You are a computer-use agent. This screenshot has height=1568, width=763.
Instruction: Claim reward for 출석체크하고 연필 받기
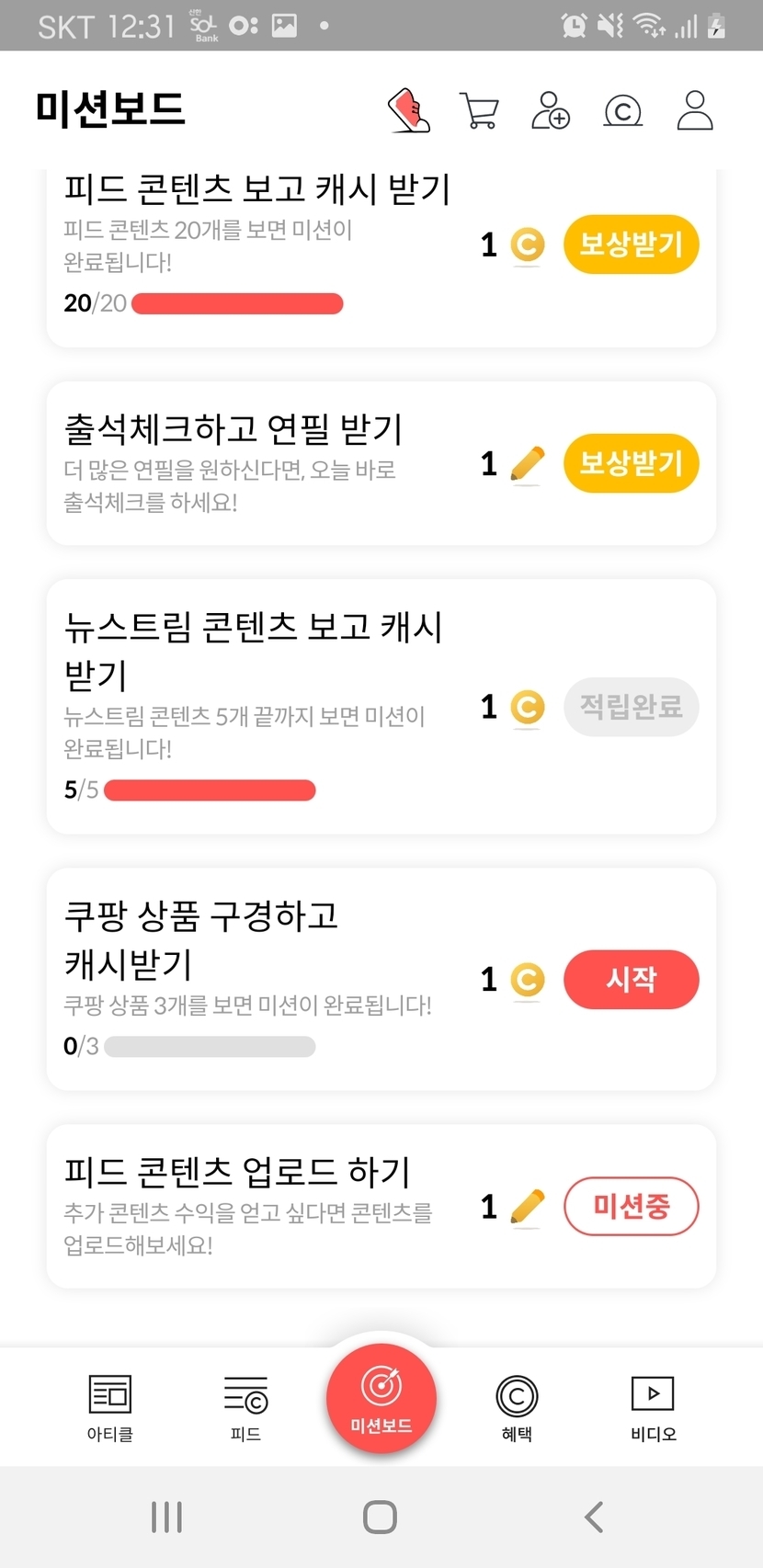[631, 463]
